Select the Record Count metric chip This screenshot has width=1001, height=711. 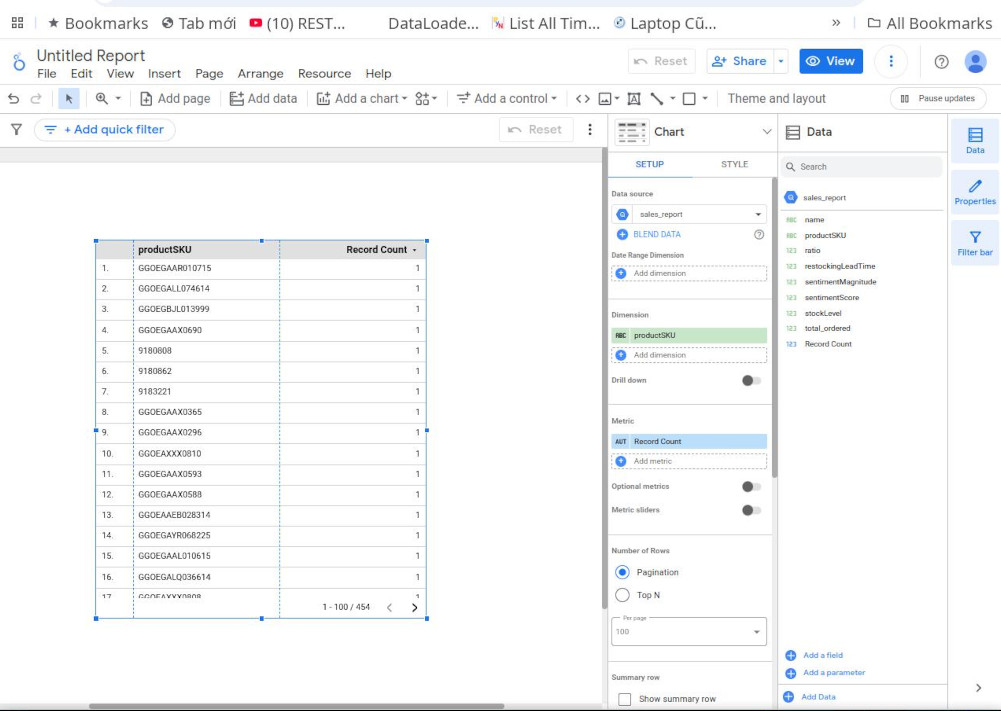coord(689,442)
